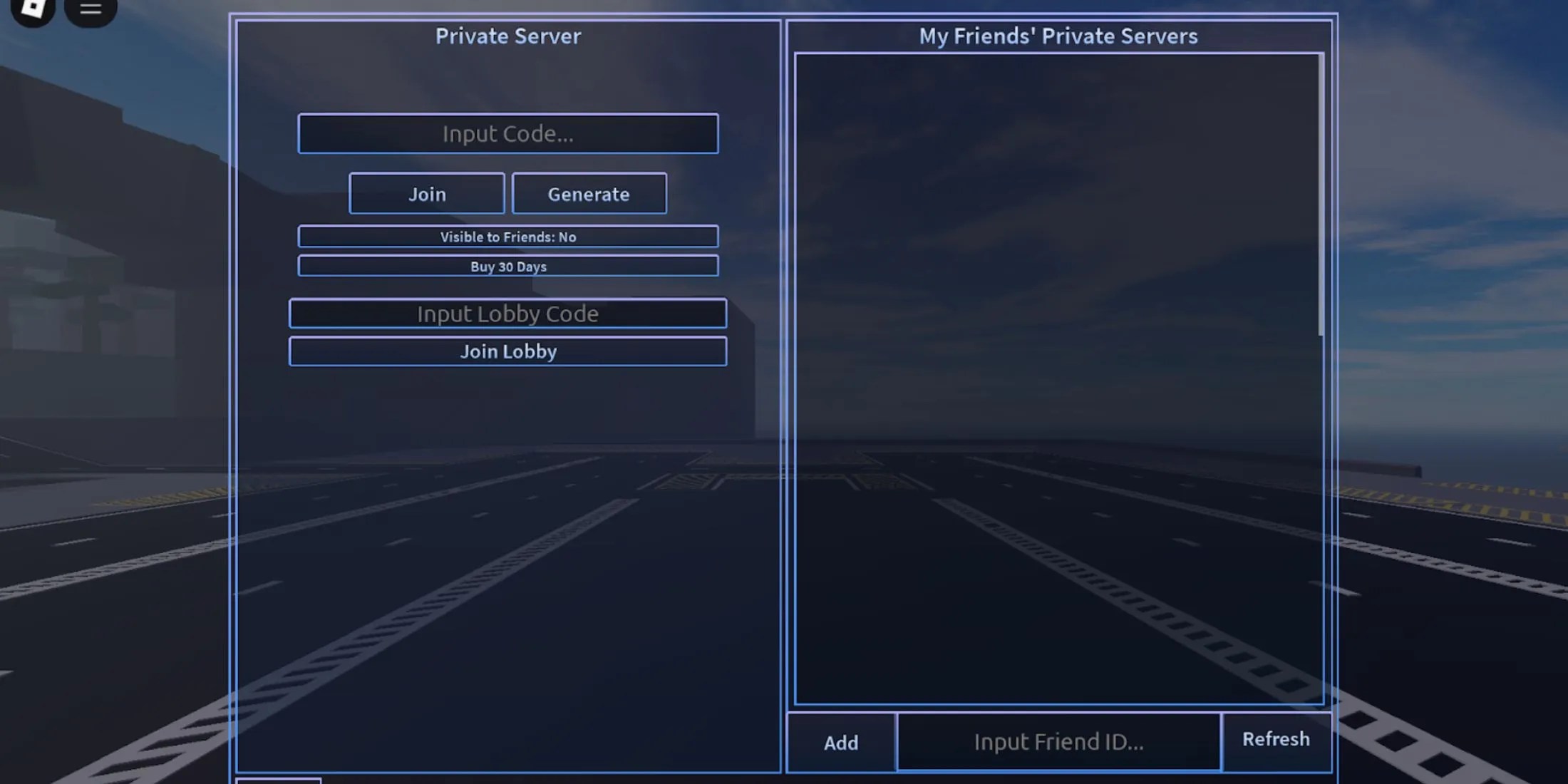Click the Add friend button
This screenshot has width=1568, height=784.
pyautogui.click(x=841, y=743)
